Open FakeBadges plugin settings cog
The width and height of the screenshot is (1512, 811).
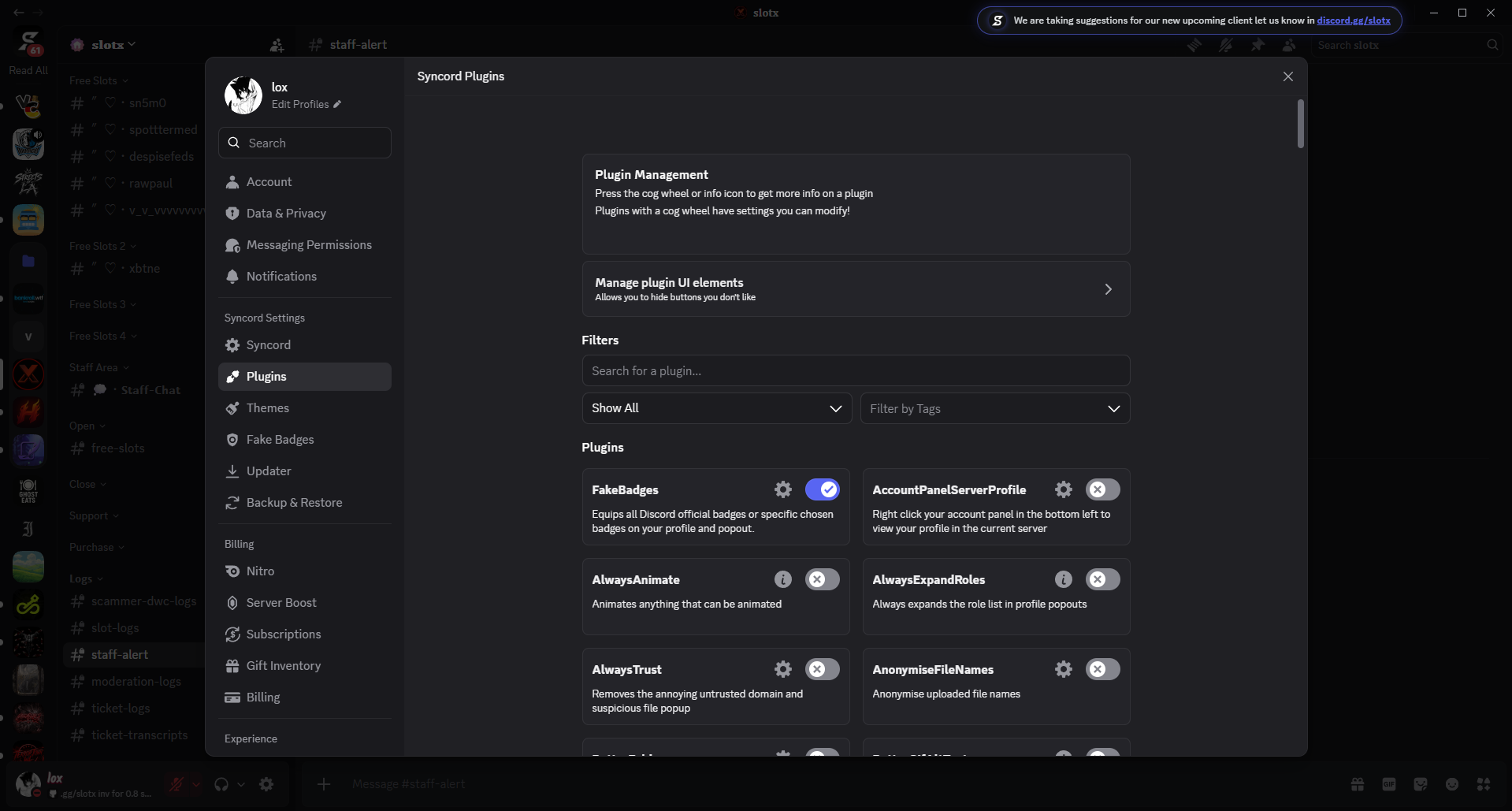pyautogui.click(x=782, y=489)
